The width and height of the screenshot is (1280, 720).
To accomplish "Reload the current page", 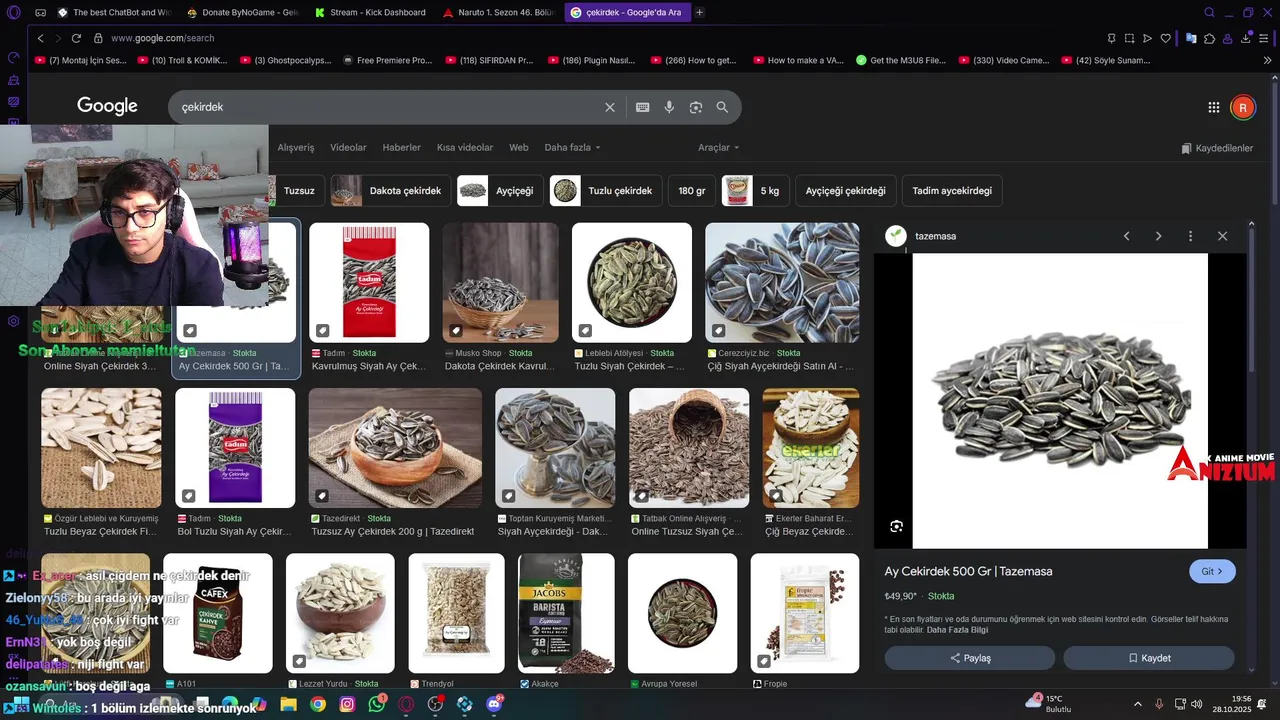I will click(78, 38).
